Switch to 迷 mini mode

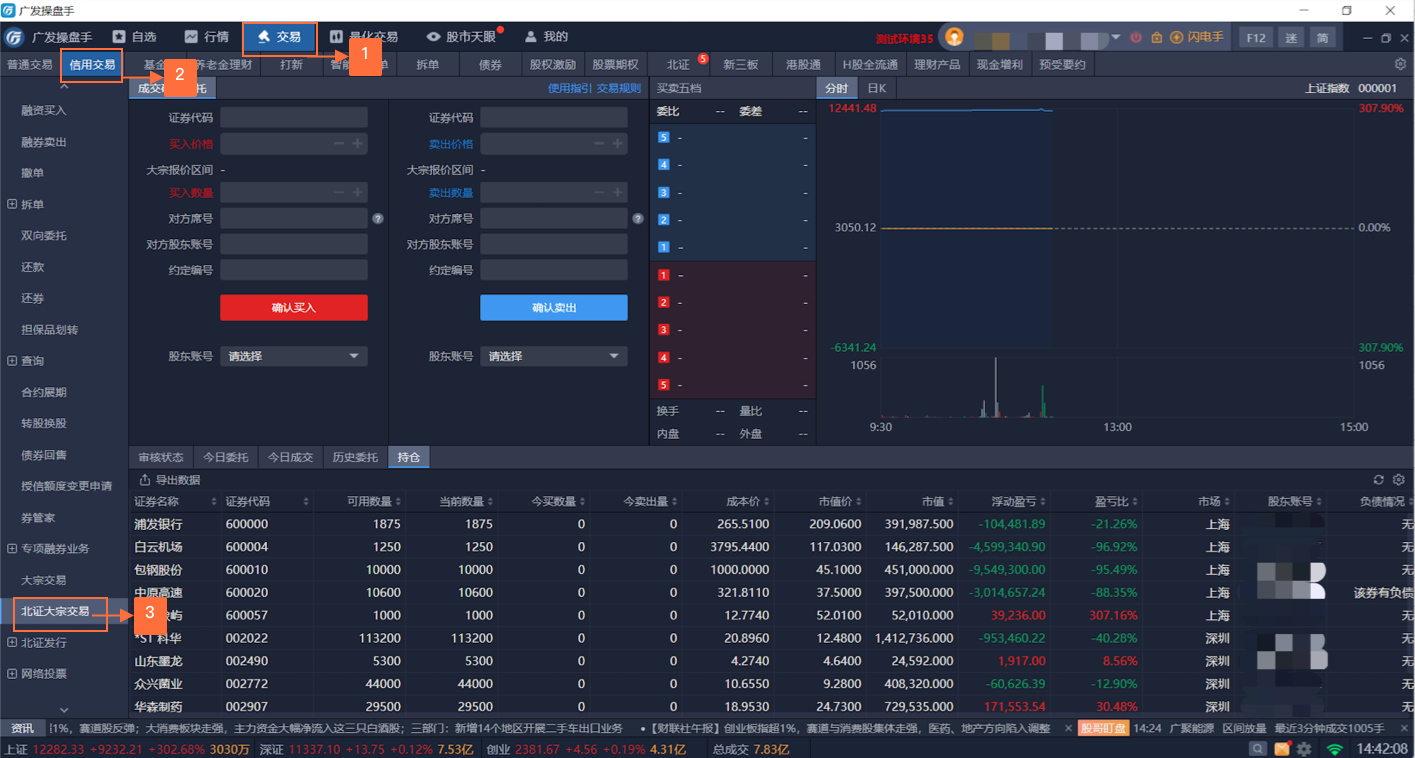tap(1291, 38)
